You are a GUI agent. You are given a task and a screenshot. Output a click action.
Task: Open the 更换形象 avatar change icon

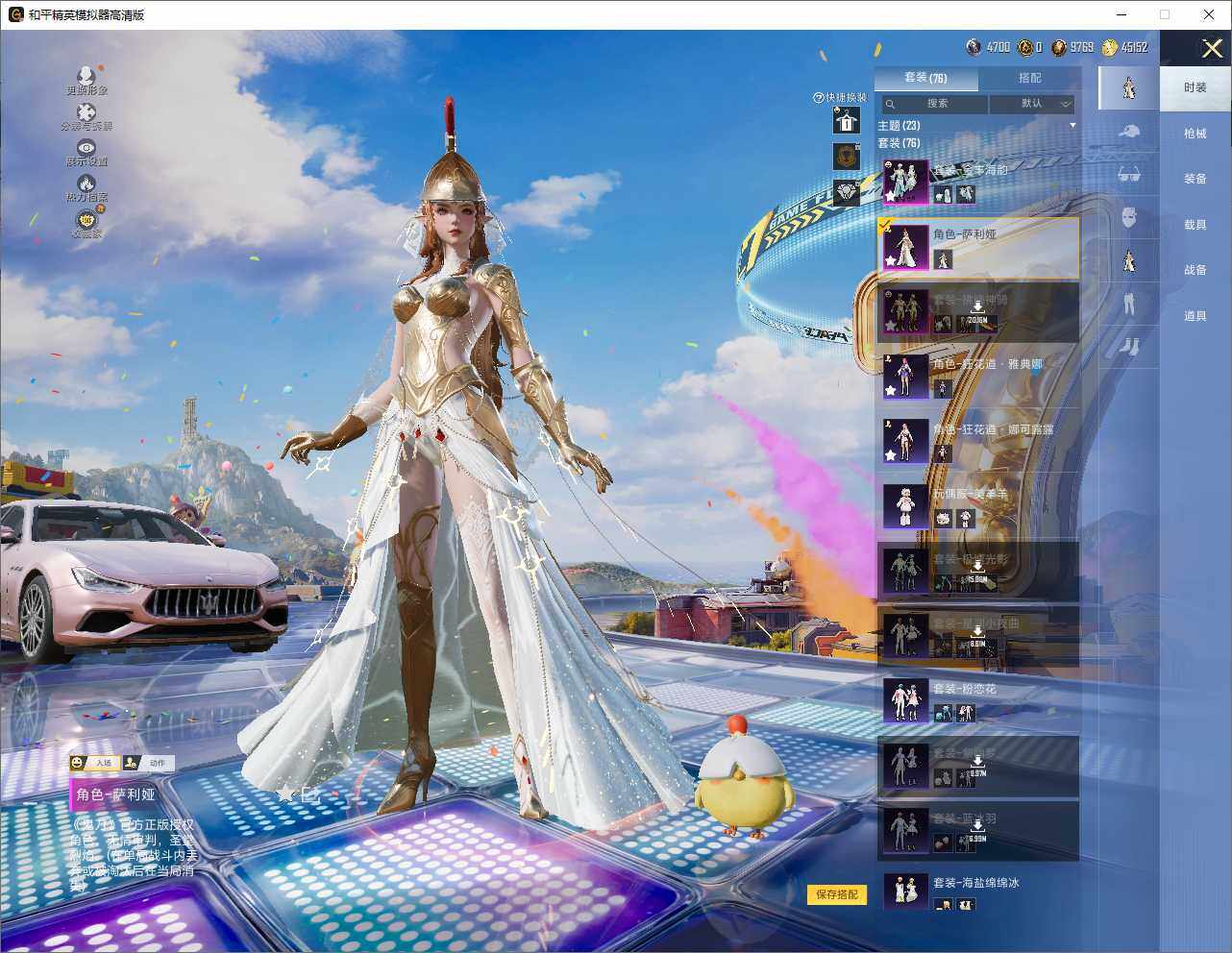(86, 76)
